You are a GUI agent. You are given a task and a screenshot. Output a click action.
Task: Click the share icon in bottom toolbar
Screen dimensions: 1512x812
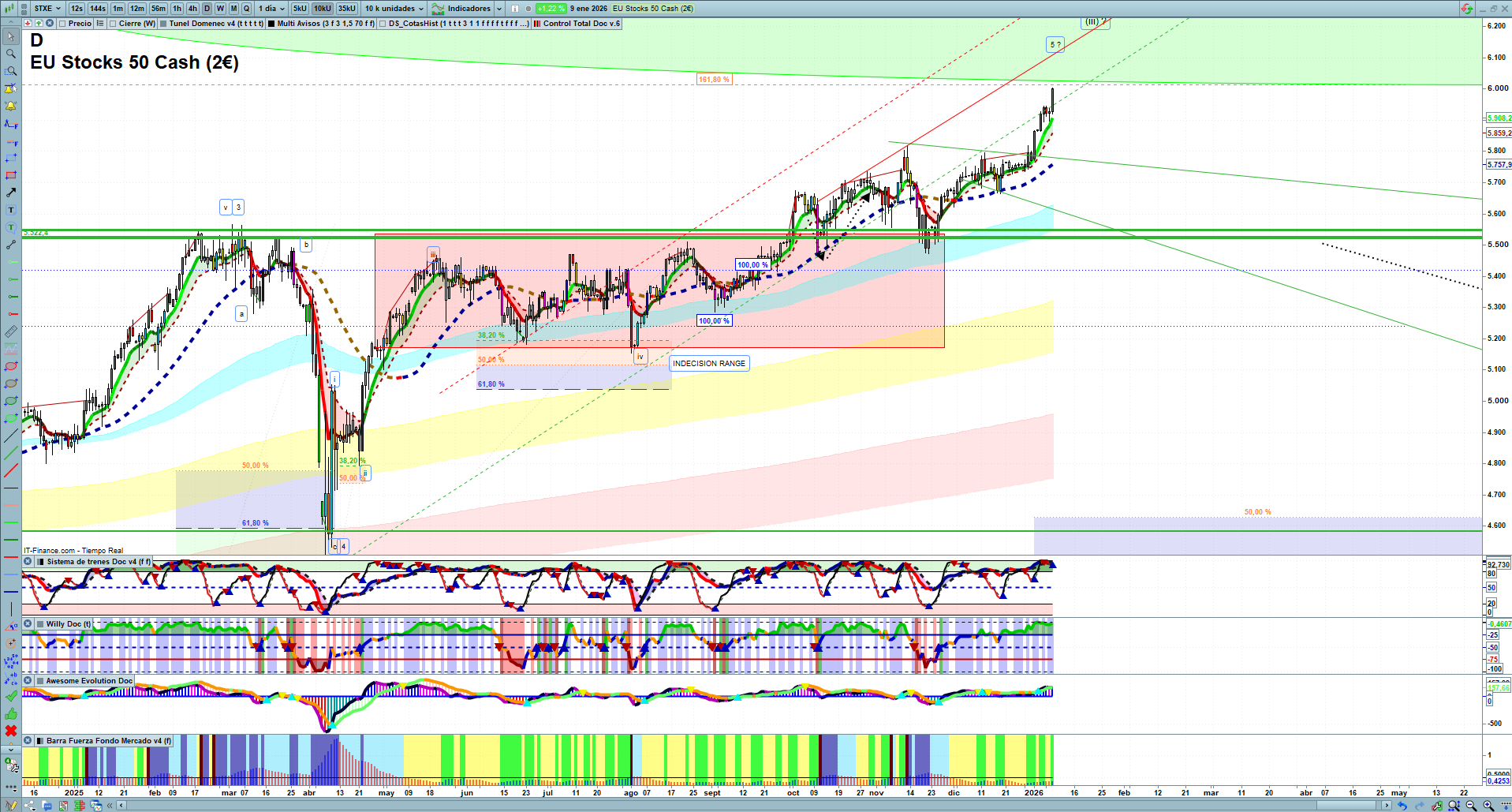pos(29,806)
